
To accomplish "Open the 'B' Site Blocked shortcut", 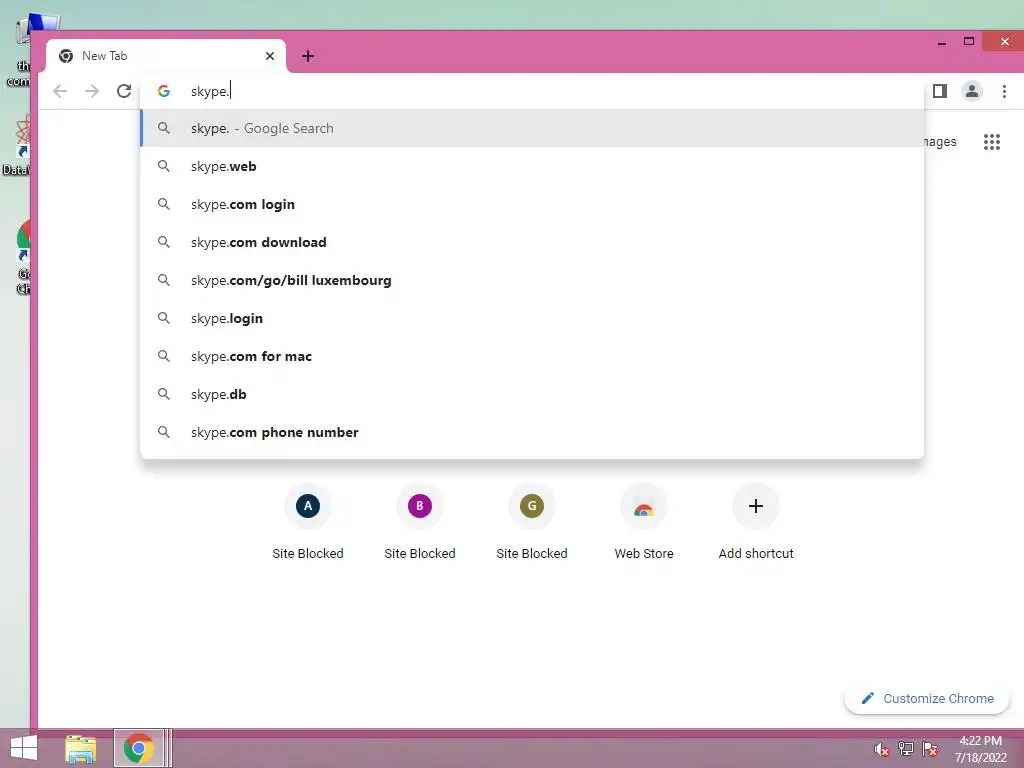I will (x=420, y=523).
